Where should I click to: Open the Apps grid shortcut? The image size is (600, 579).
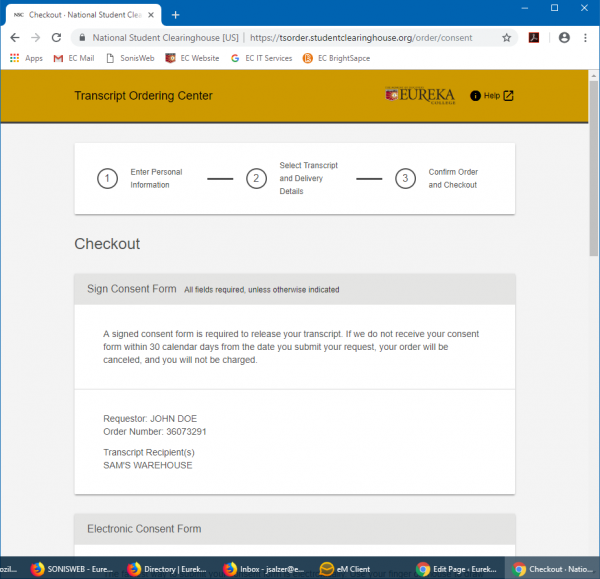(x=26, y=58)
